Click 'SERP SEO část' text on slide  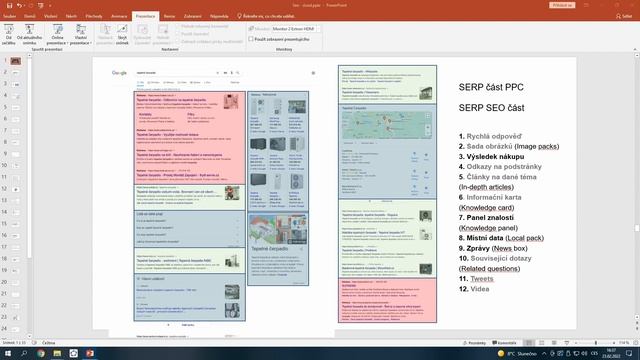click(x=491, y=108)
